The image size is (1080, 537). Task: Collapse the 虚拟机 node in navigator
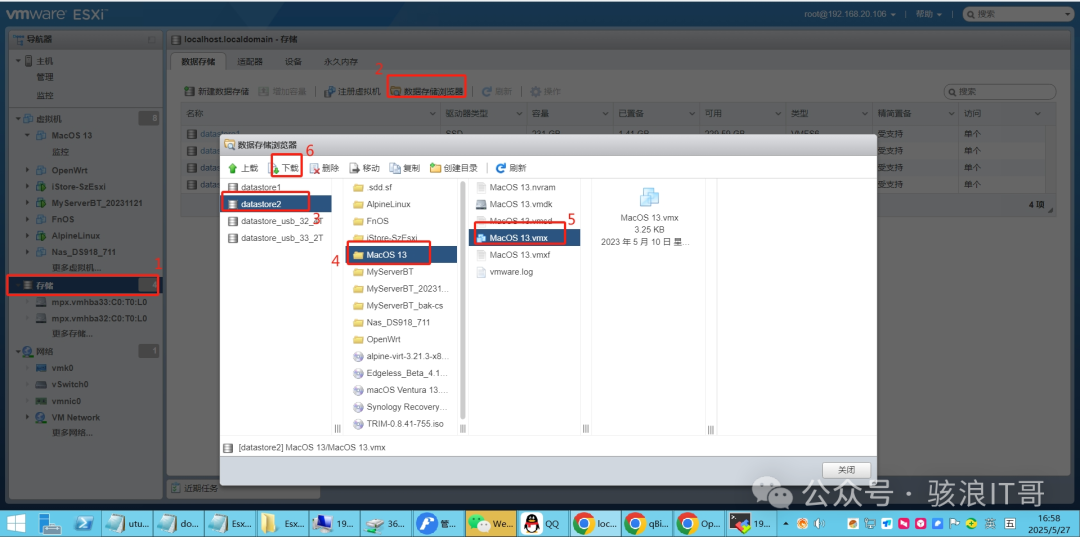(x=18, y=119)
